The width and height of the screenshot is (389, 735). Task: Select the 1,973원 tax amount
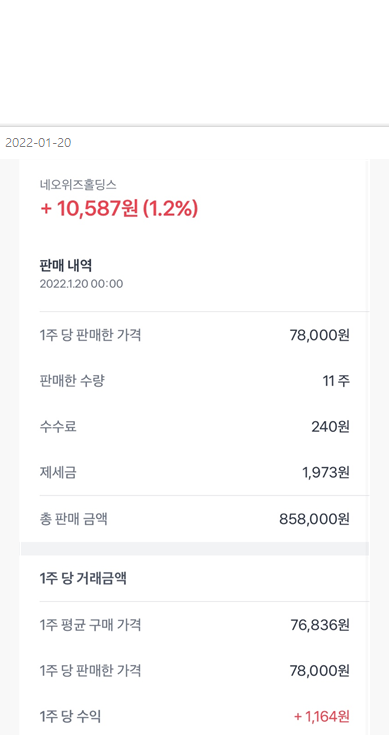click(x=326, y=472)
